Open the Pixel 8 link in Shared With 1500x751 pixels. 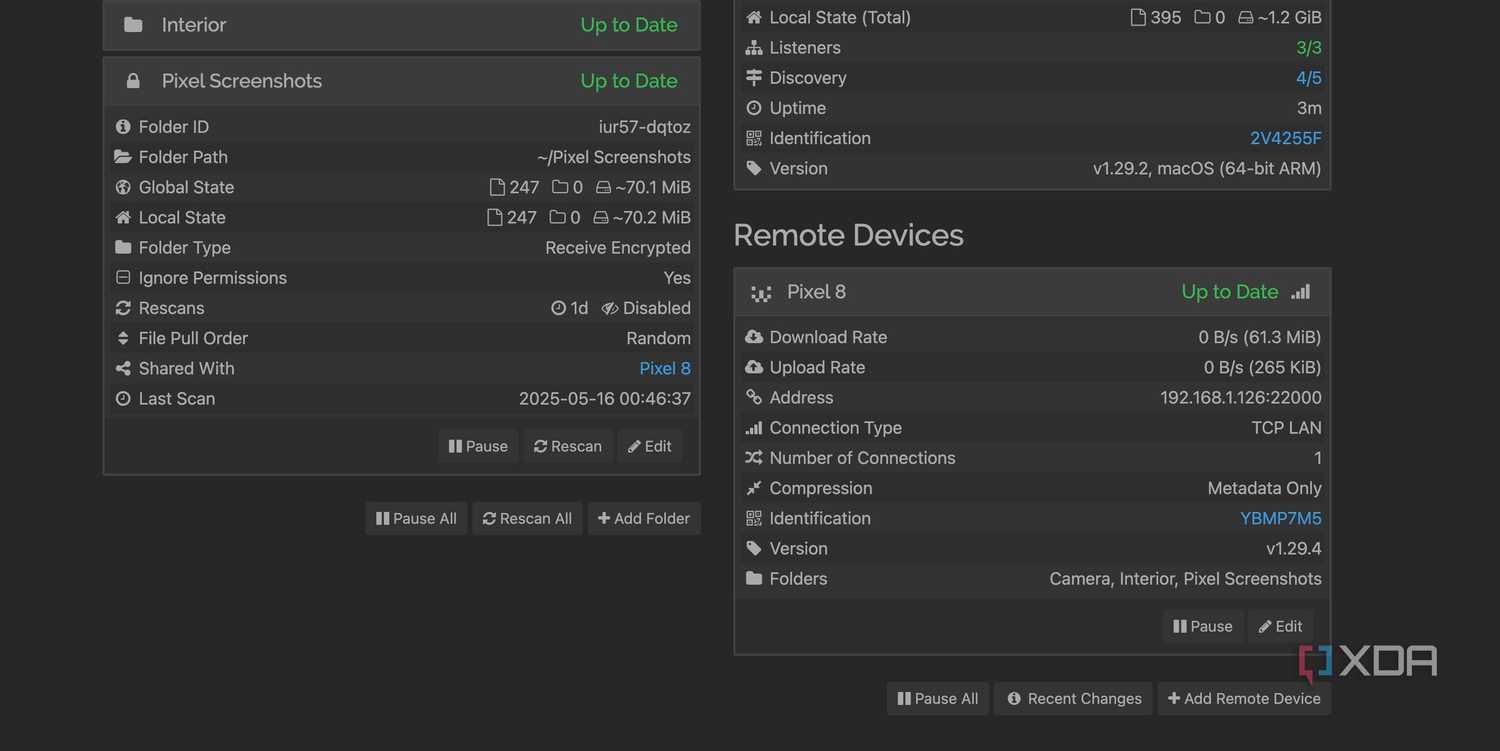[x=665, y=368]
